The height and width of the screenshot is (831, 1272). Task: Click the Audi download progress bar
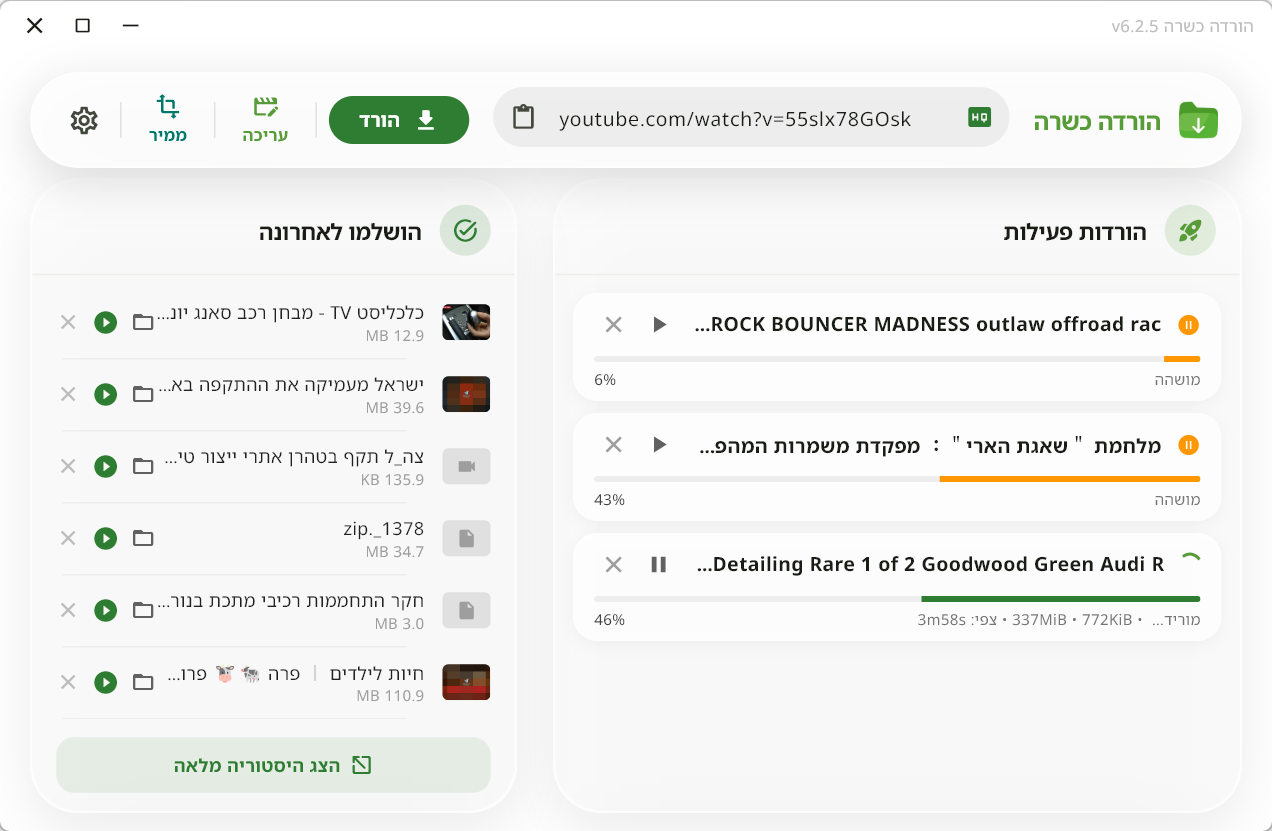tap(896, 599)
